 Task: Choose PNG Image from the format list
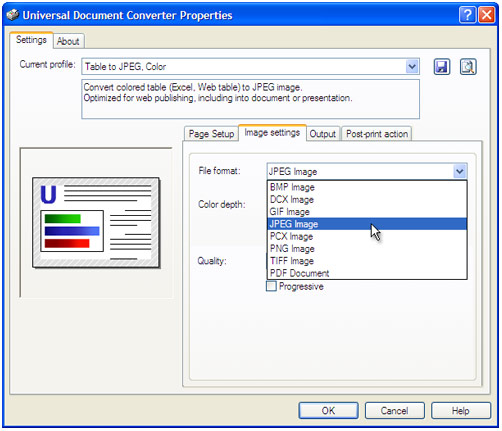pos(367,249)
